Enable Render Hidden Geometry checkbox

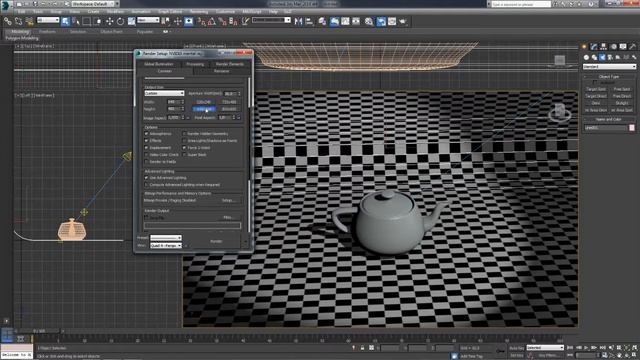pos(184,134)
